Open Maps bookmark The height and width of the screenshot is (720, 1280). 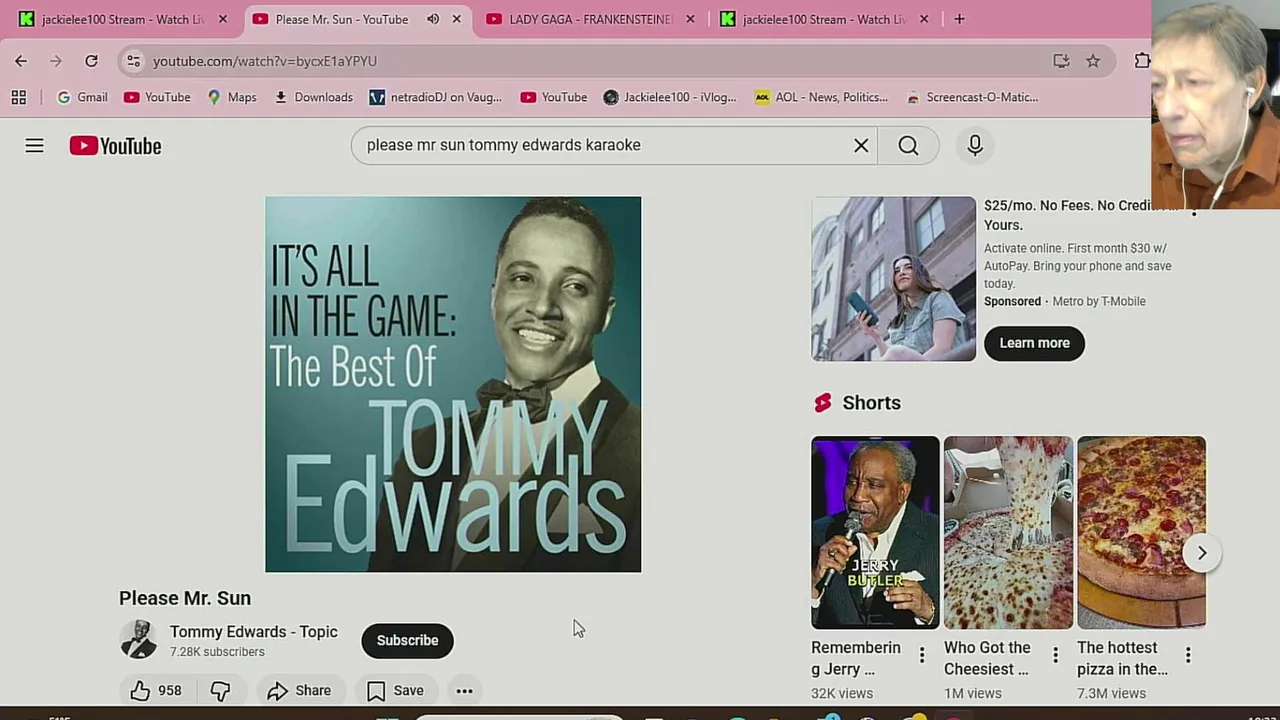(x=232, y=97)
